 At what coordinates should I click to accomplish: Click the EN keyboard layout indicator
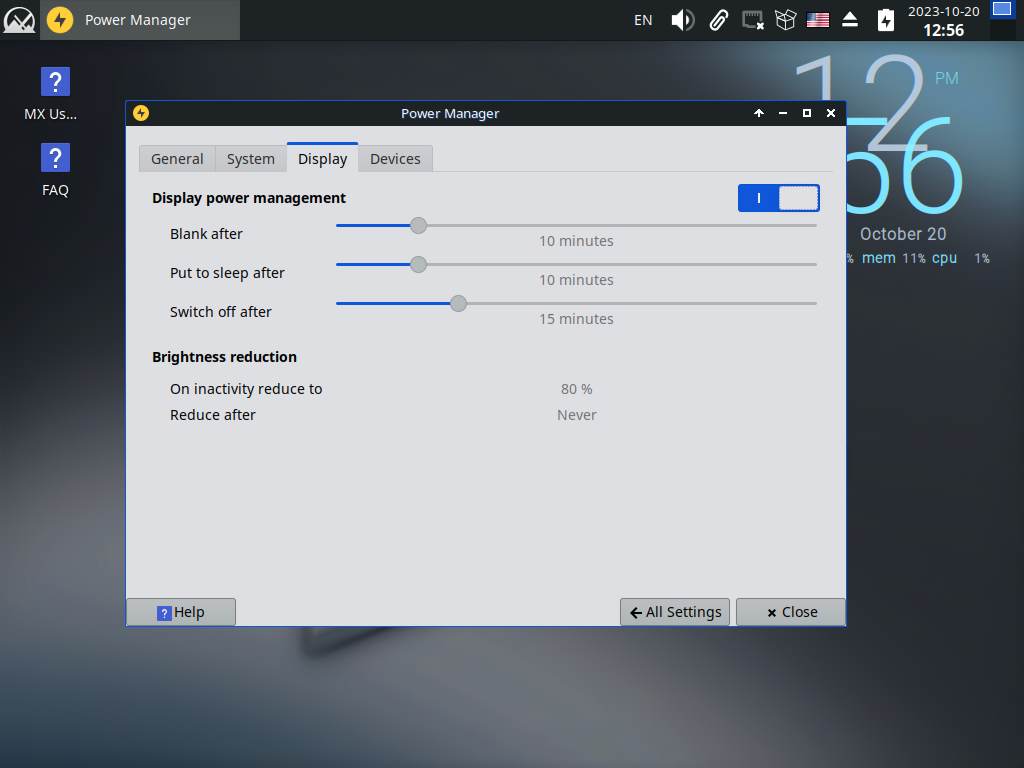(643, 20)
